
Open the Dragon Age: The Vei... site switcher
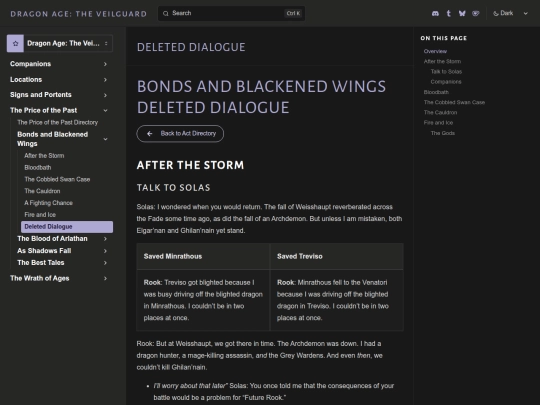click(60, 43)
